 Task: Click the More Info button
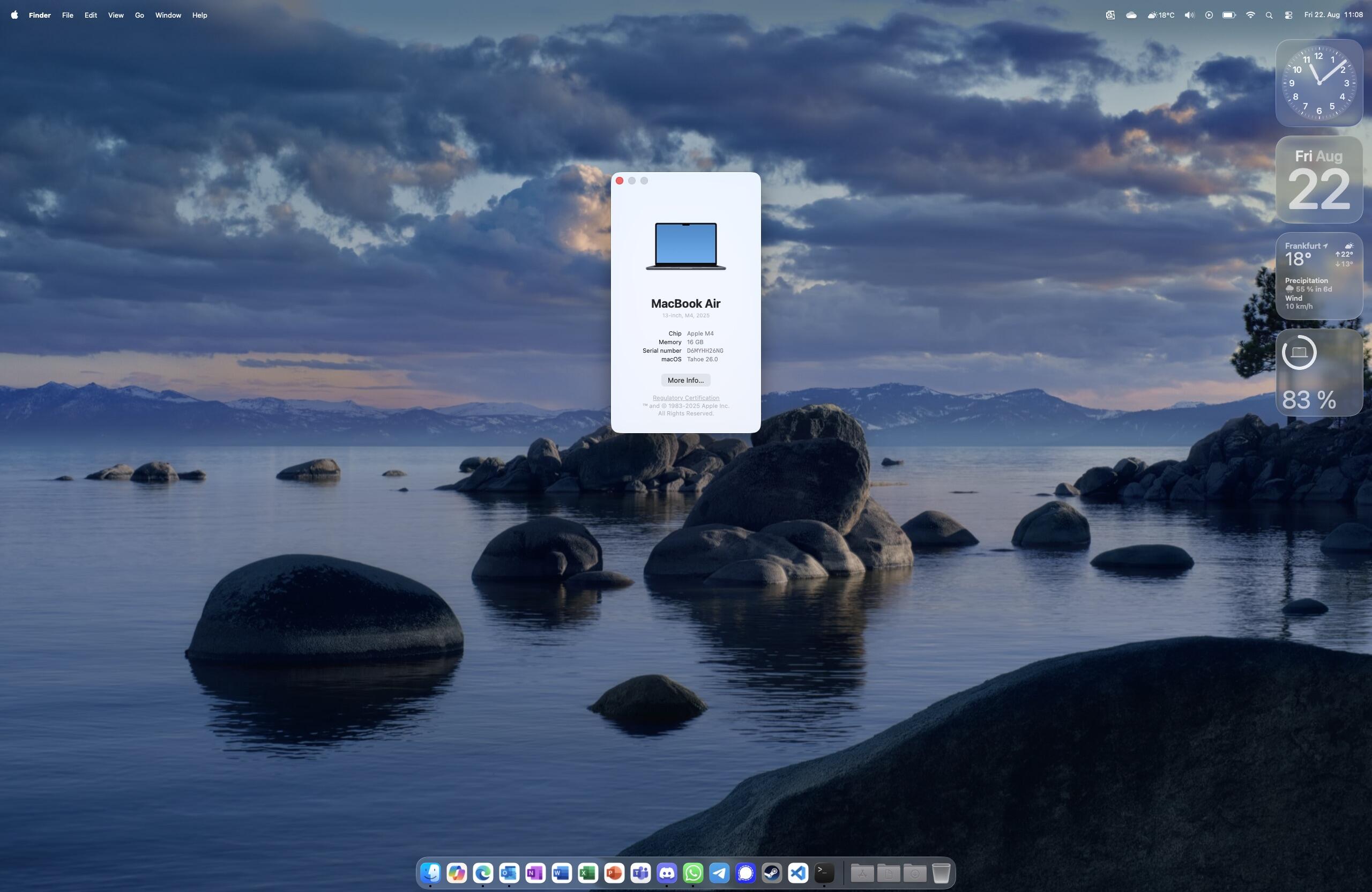(685, 380)
